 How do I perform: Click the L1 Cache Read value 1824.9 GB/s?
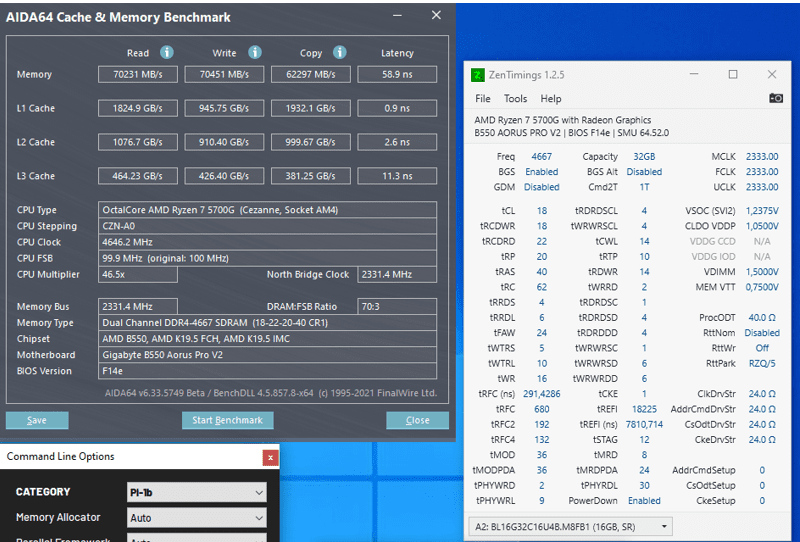click(x=138, y=108)
